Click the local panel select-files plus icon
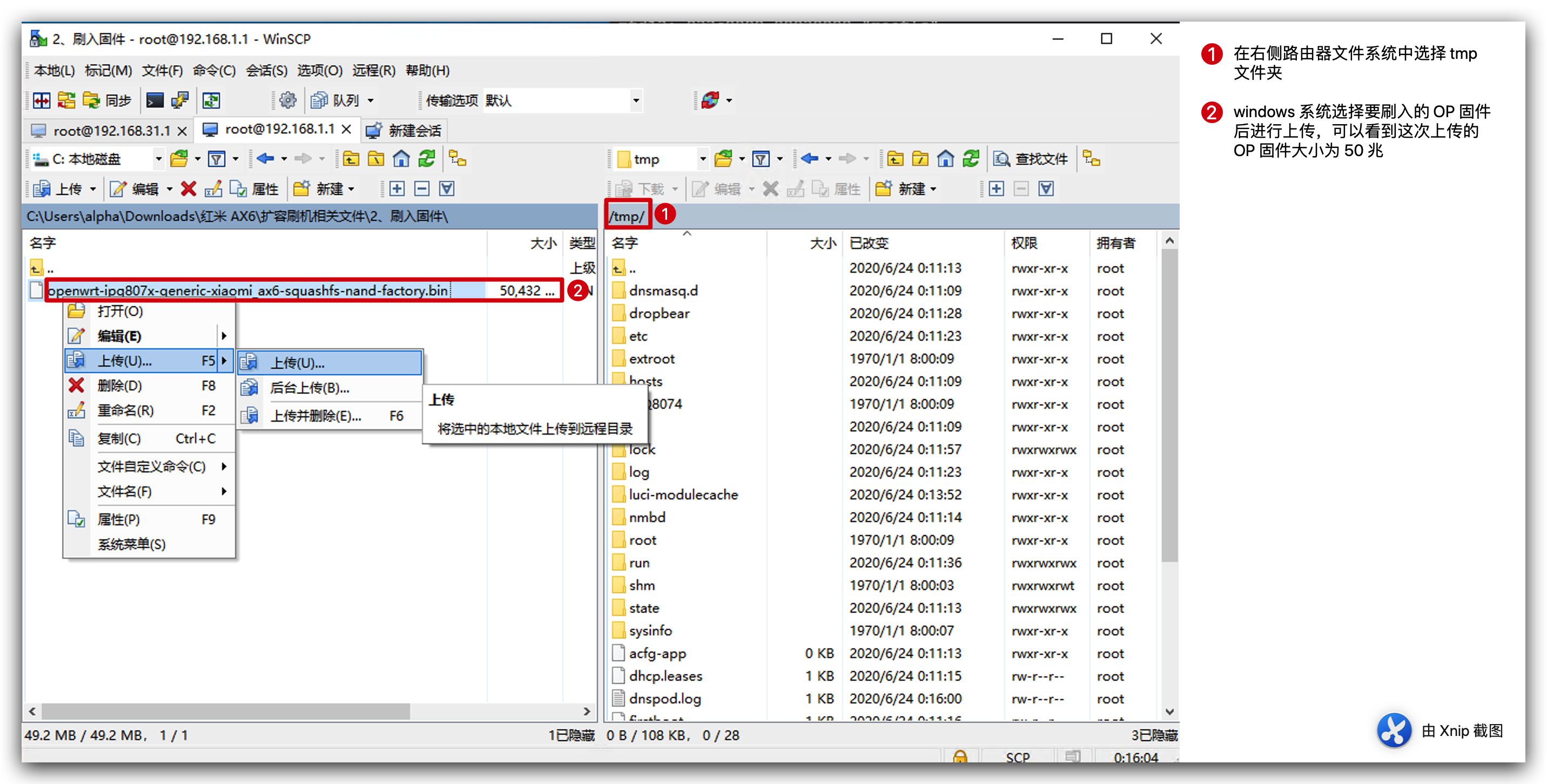The width and height of the screenshot is (1547, 784). tap(396, 189)
